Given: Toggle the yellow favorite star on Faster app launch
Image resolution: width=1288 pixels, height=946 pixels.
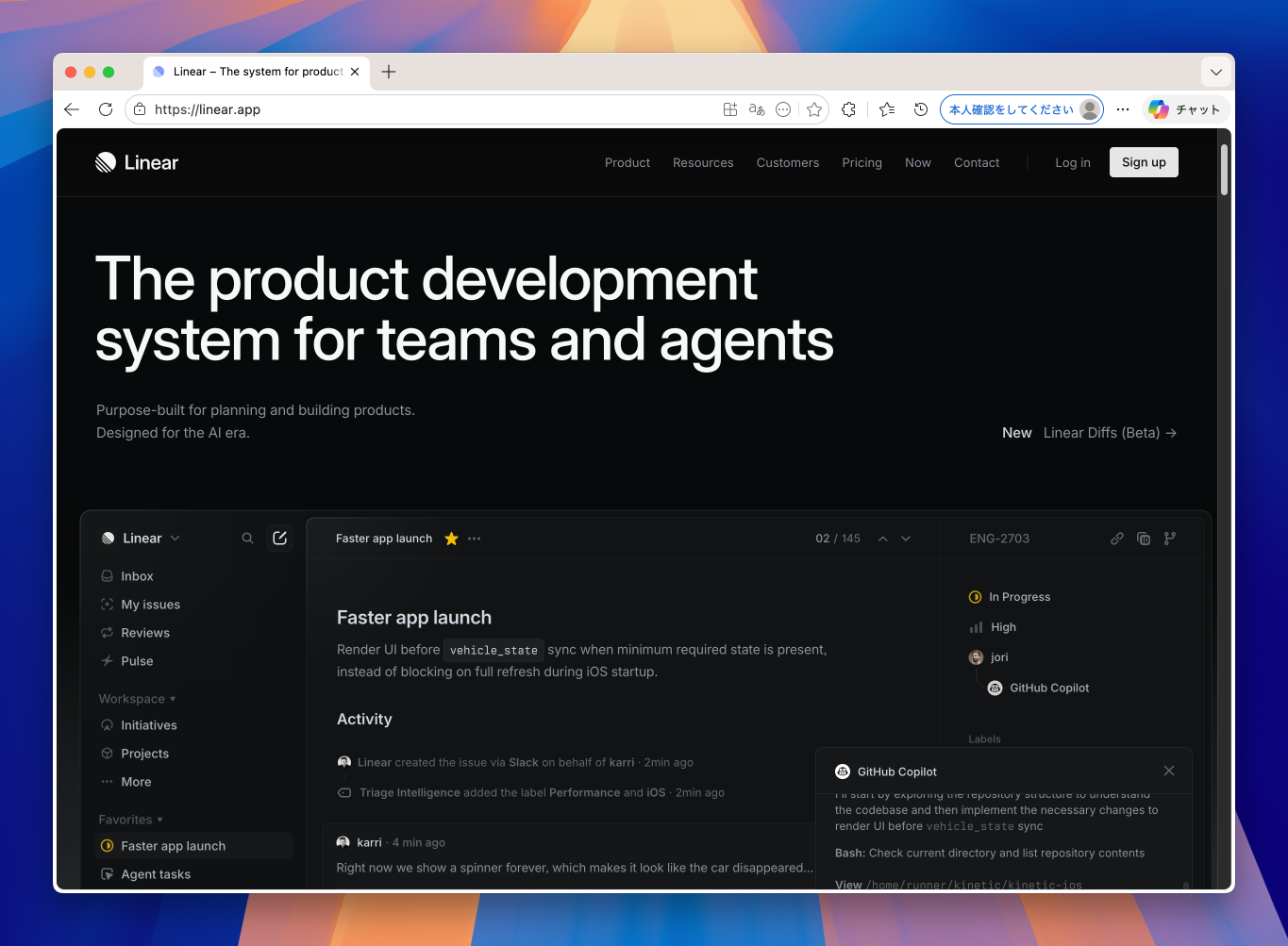Looking at the screenshot, I should tap(451, 539).
